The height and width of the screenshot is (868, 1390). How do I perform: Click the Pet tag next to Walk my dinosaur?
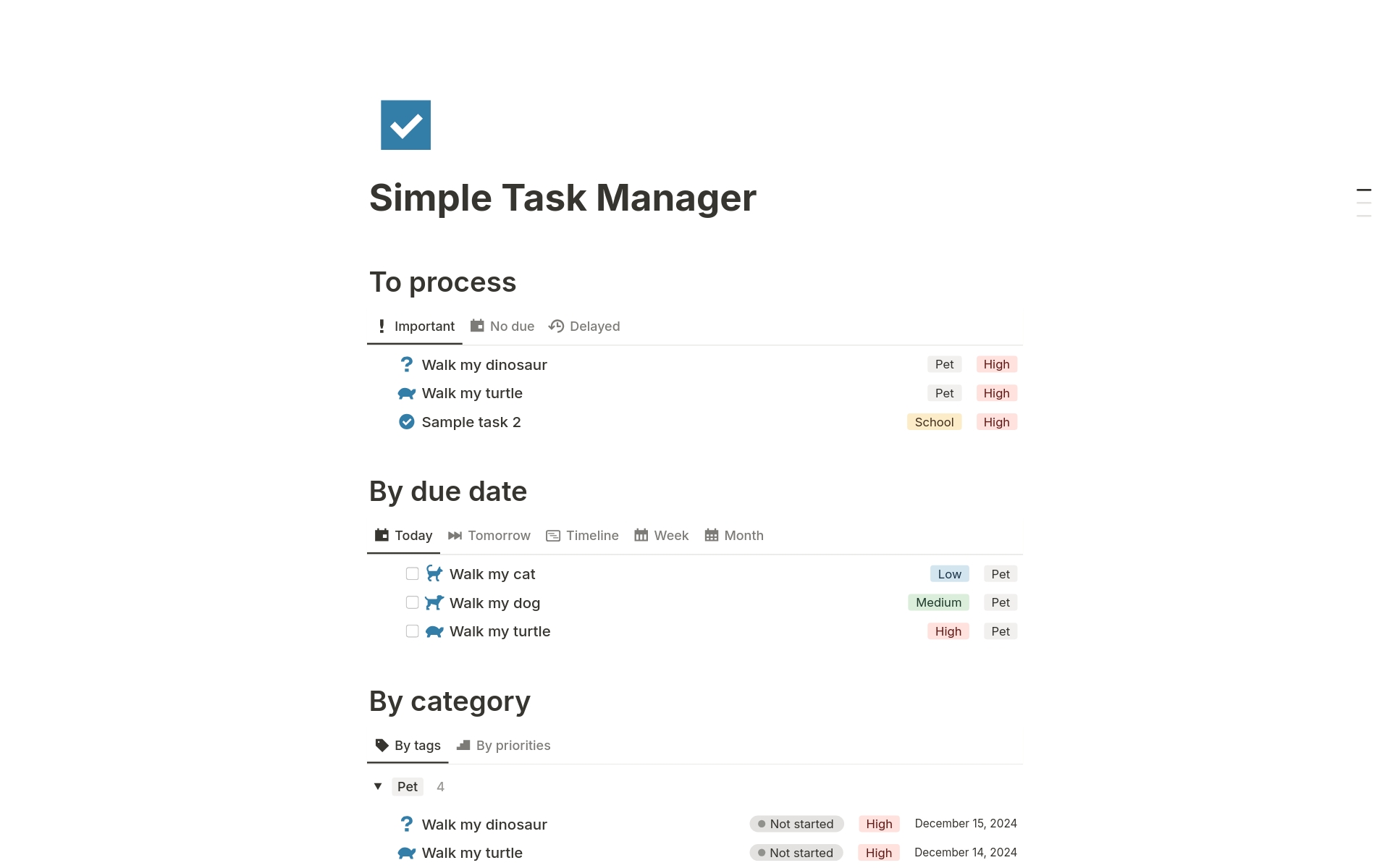click(x=944, y=364)
